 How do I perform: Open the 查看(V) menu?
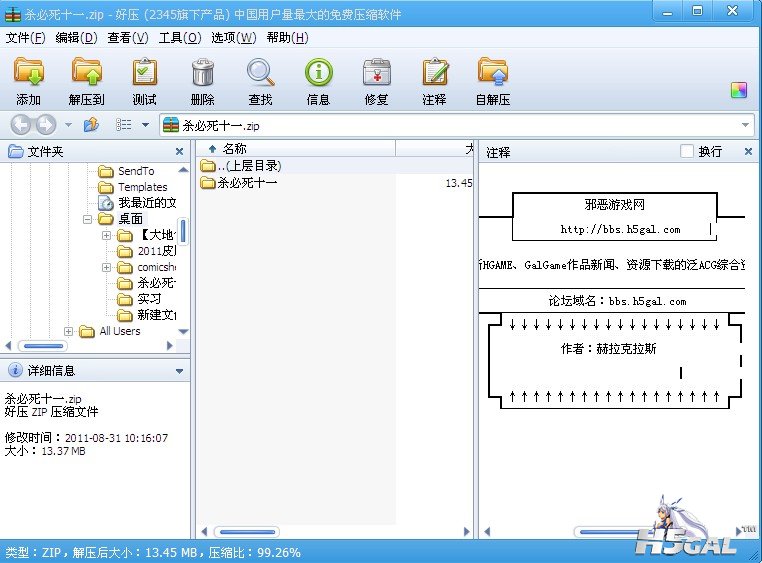pyautogui.click(x=128, y=38)
